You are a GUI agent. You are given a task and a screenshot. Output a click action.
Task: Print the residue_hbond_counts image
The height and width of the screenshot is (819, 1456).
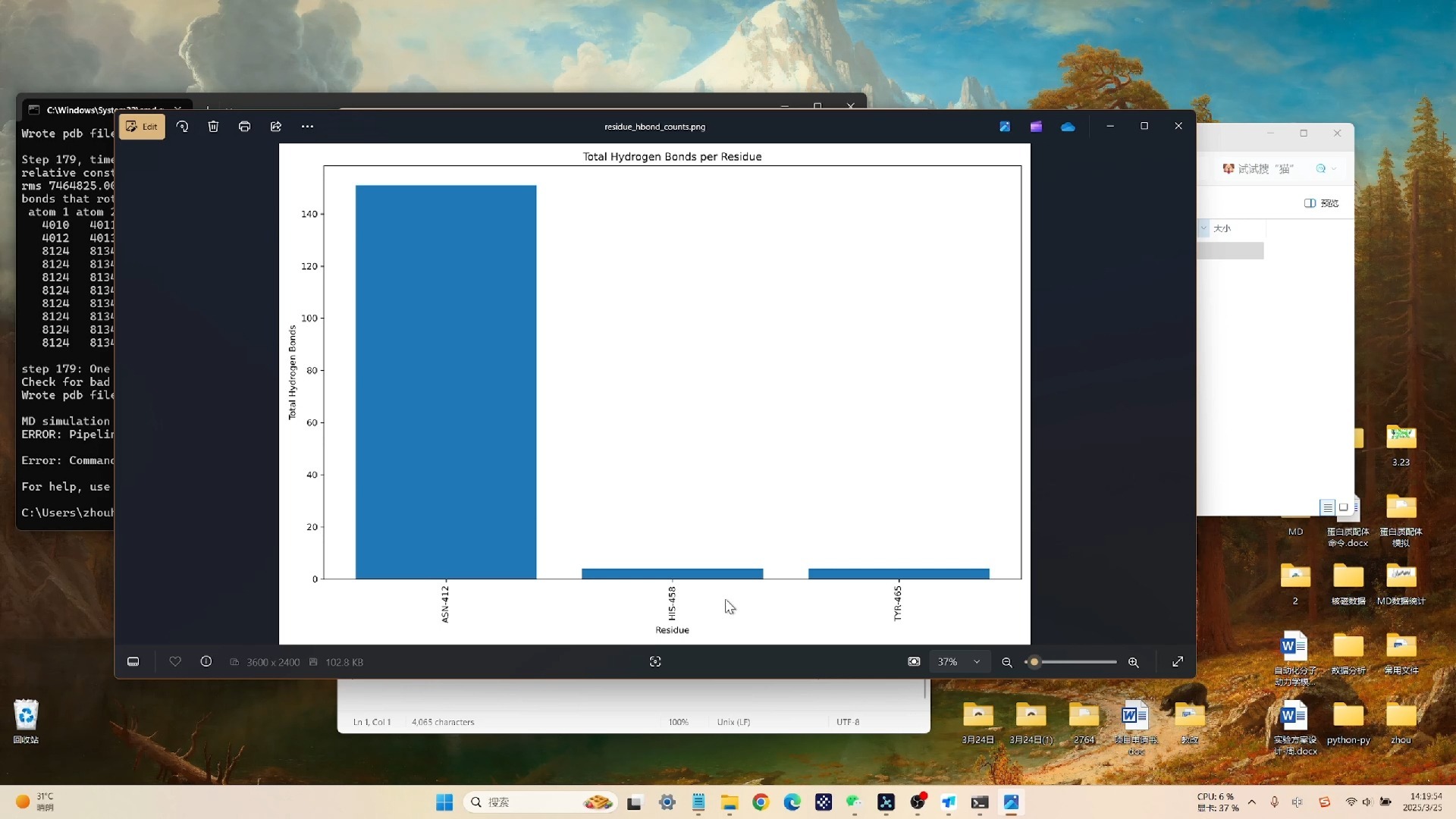click(244, 127)
